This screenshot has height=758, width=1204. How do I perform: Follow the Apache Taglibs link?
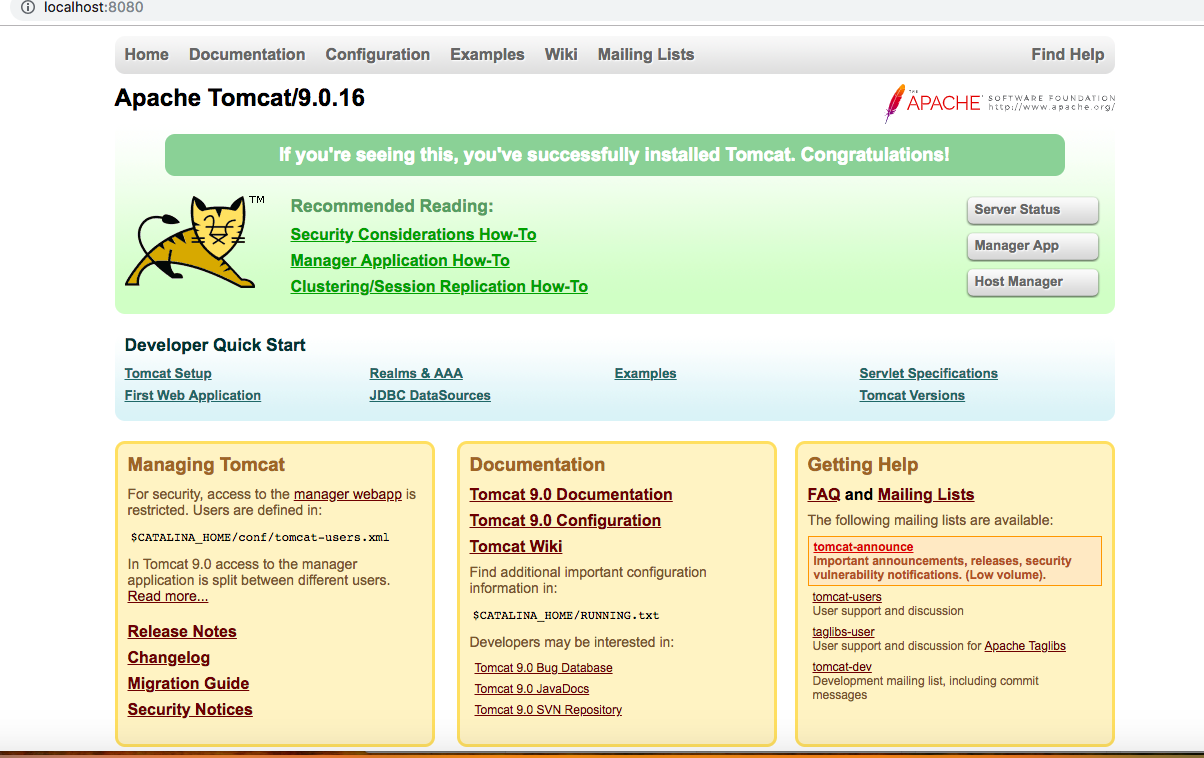[x=1025, y=646]
